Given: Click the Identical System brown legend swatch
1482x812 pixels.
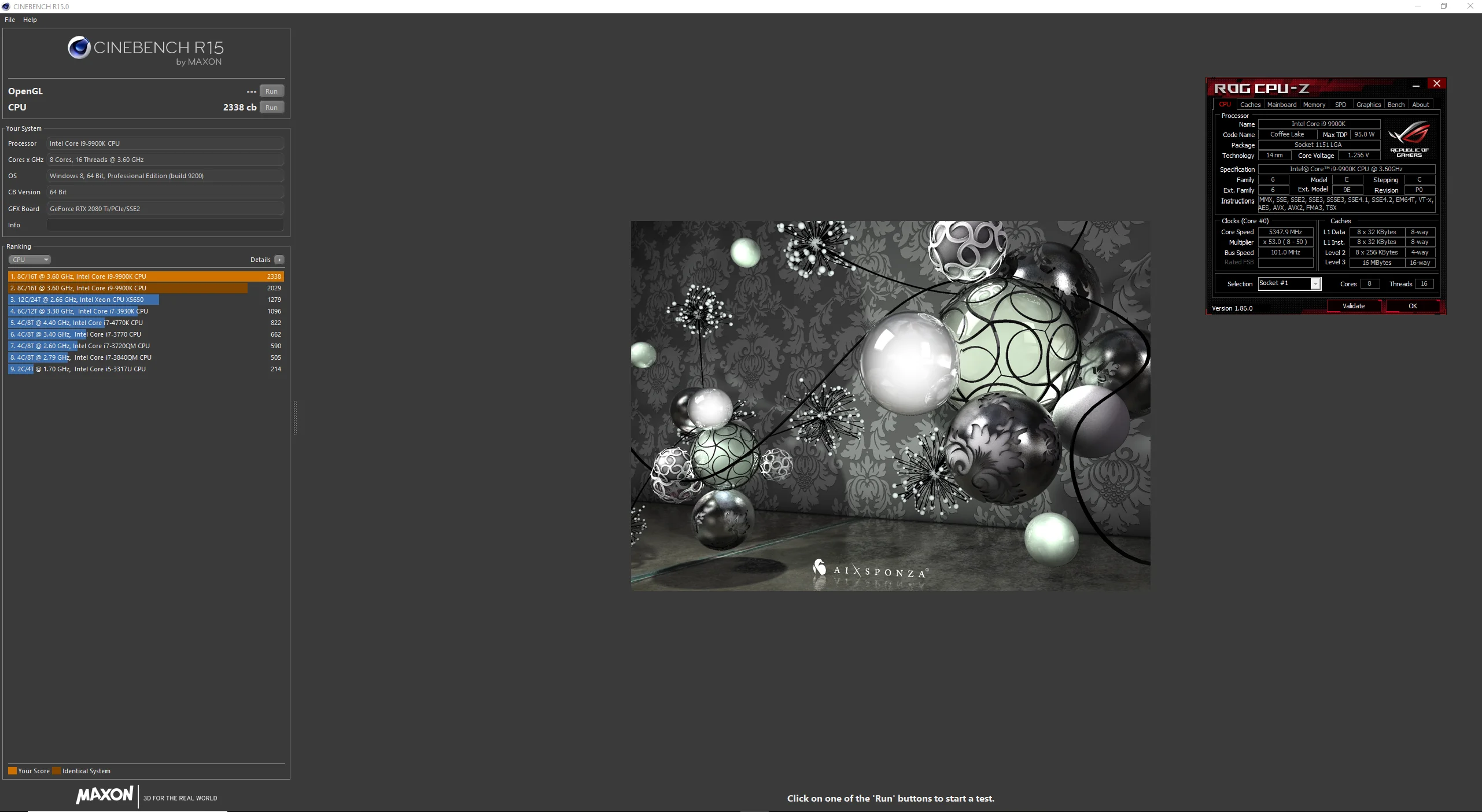Looking at the screenshot, I should point(56,770).
